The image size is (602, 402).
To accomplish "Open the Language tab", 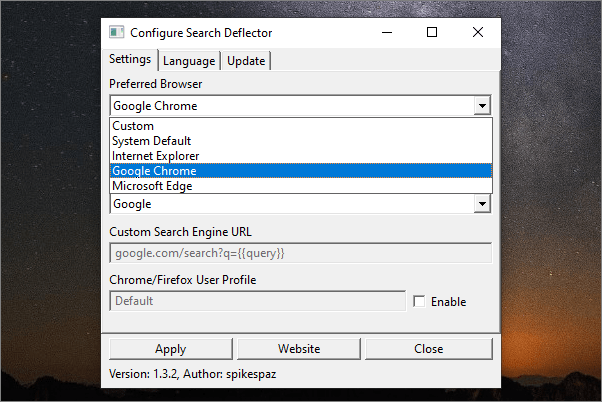I will (x=189, y=61).
